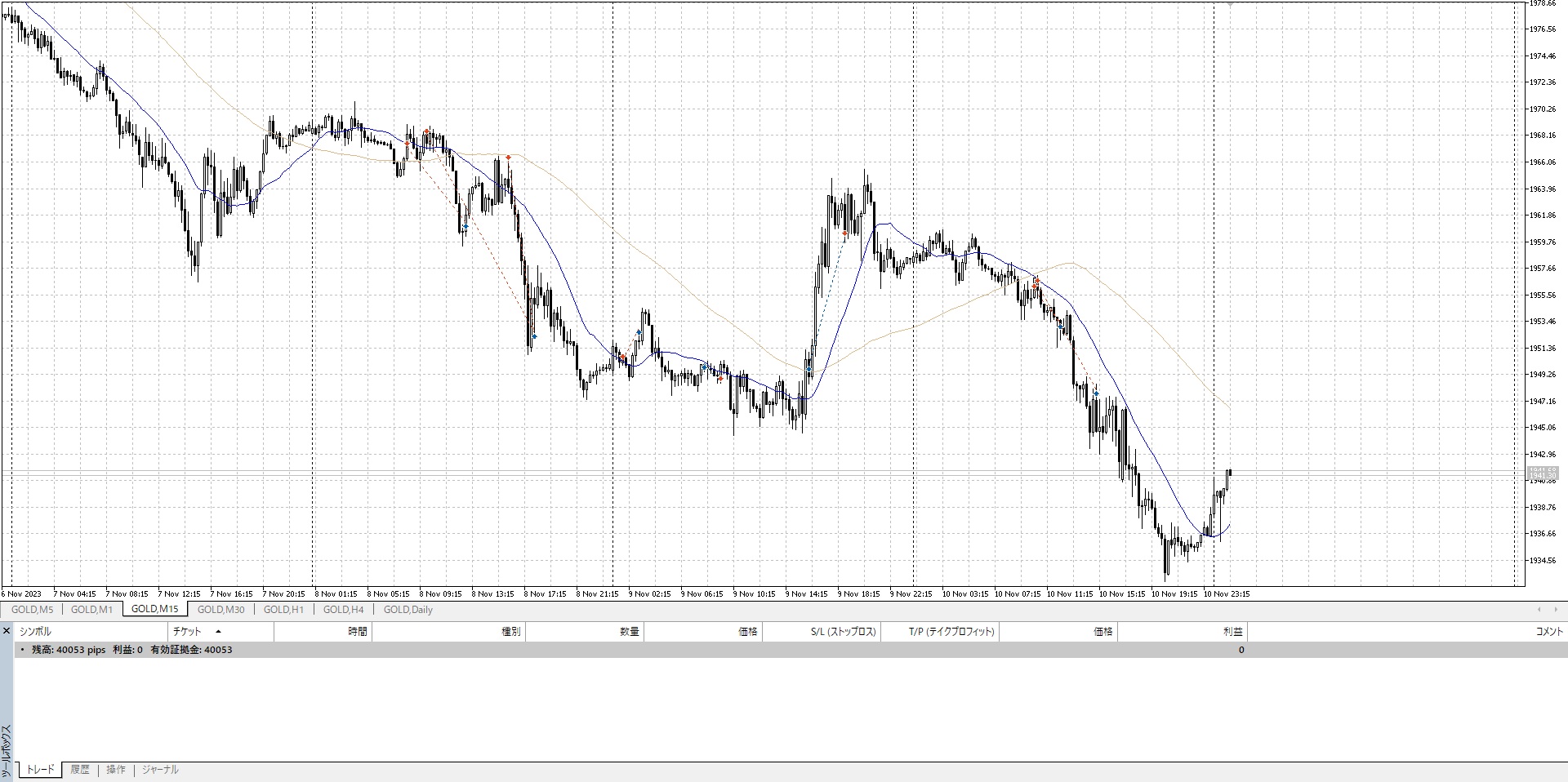
Task: Sort by the 時間 column header
Action: click(x=357, y=632)
